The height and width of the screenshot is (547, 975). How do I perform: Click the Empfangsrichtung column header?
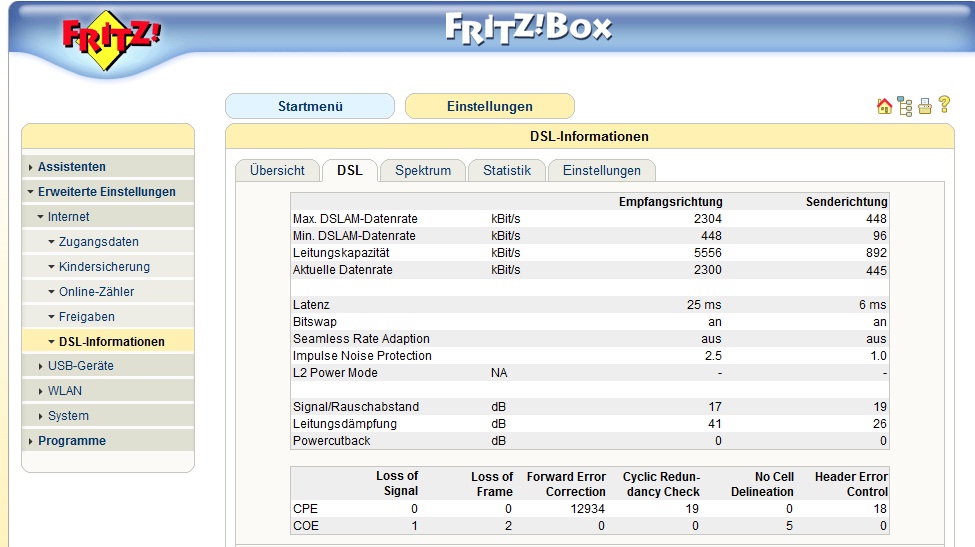click(x=670, y=201)
